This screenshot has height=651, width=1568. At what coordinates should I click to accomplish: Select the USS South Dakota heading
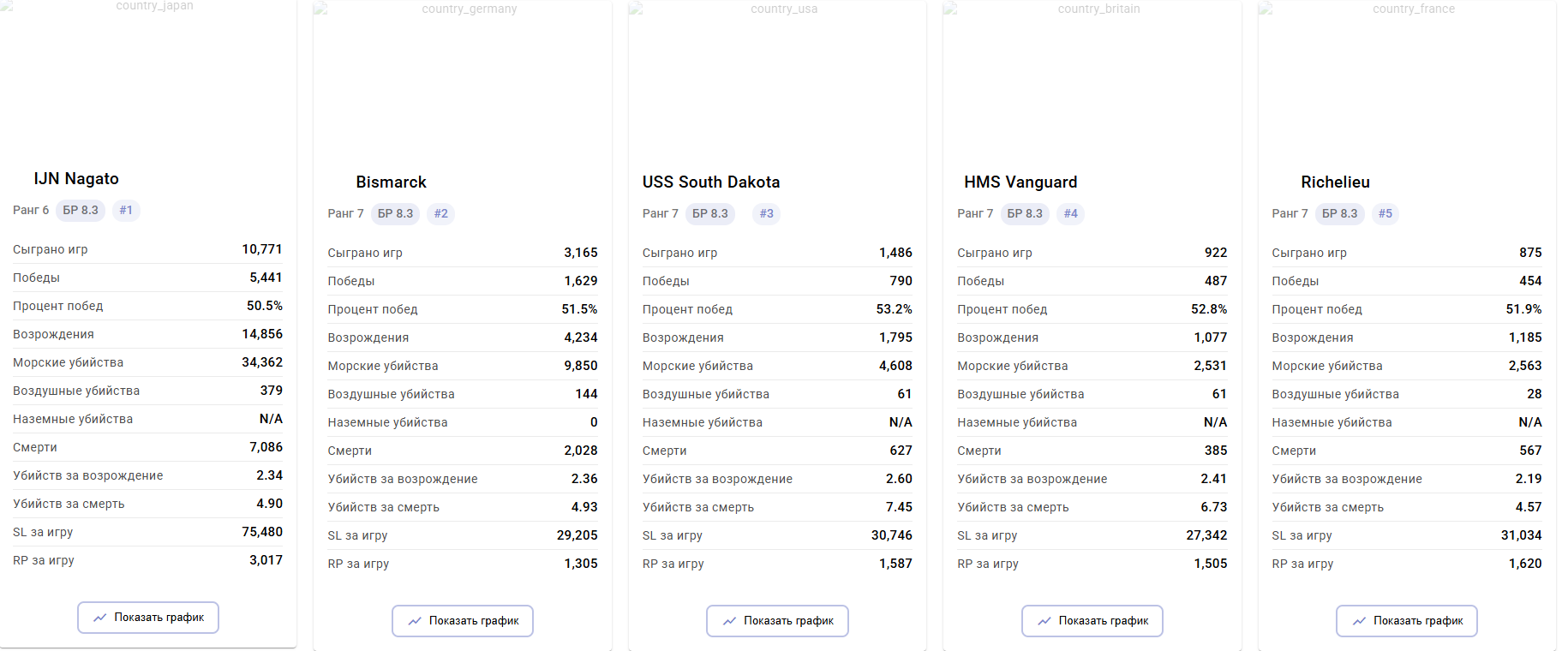(x=711, y=182)
